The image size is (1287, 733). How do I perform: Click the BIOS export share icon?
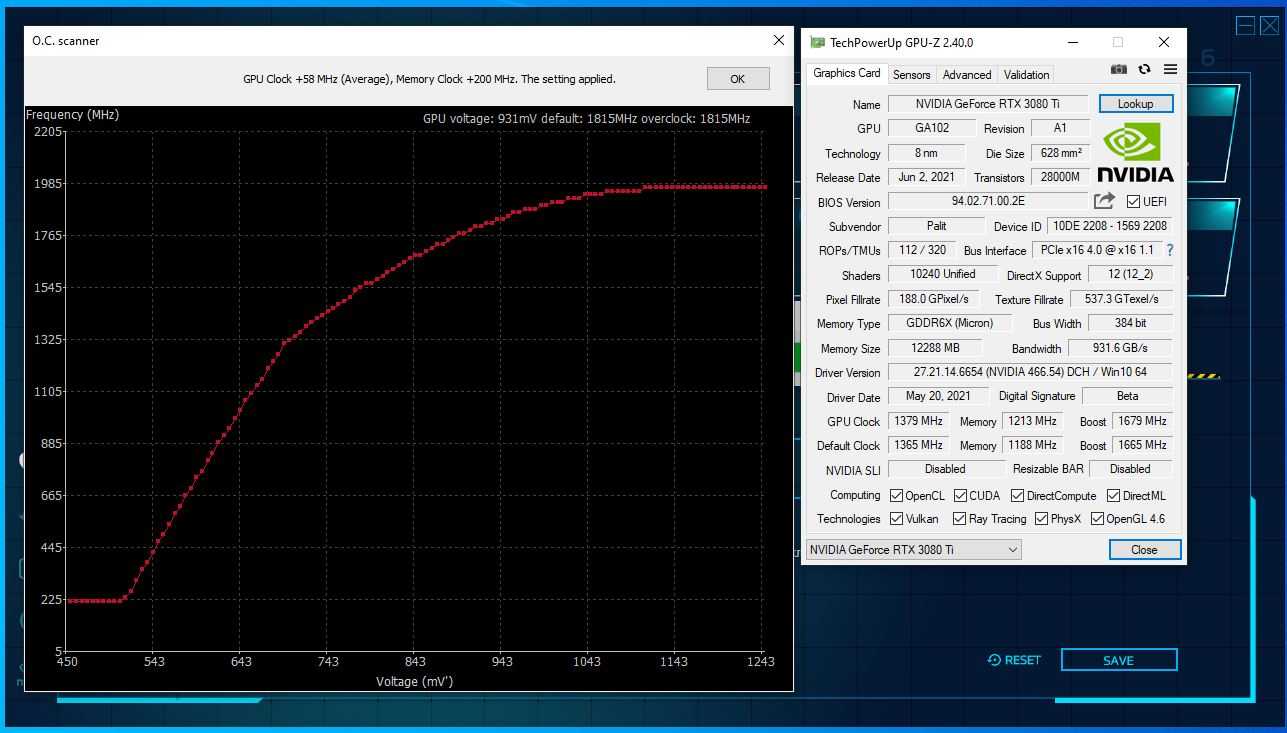point(1104,201)
